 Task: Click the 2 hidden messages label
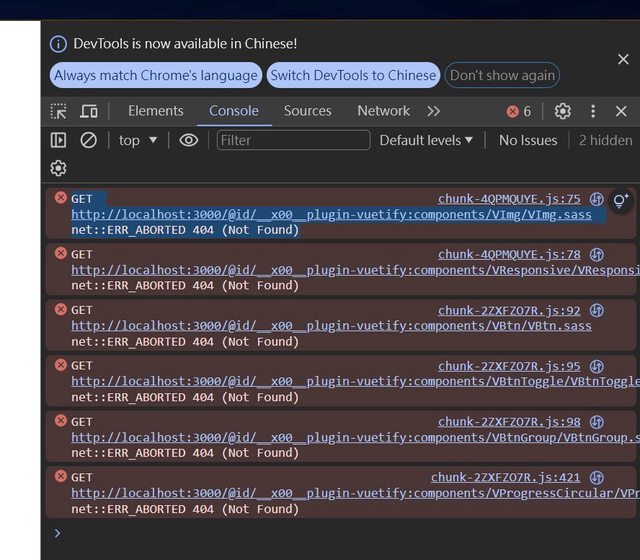606,140
